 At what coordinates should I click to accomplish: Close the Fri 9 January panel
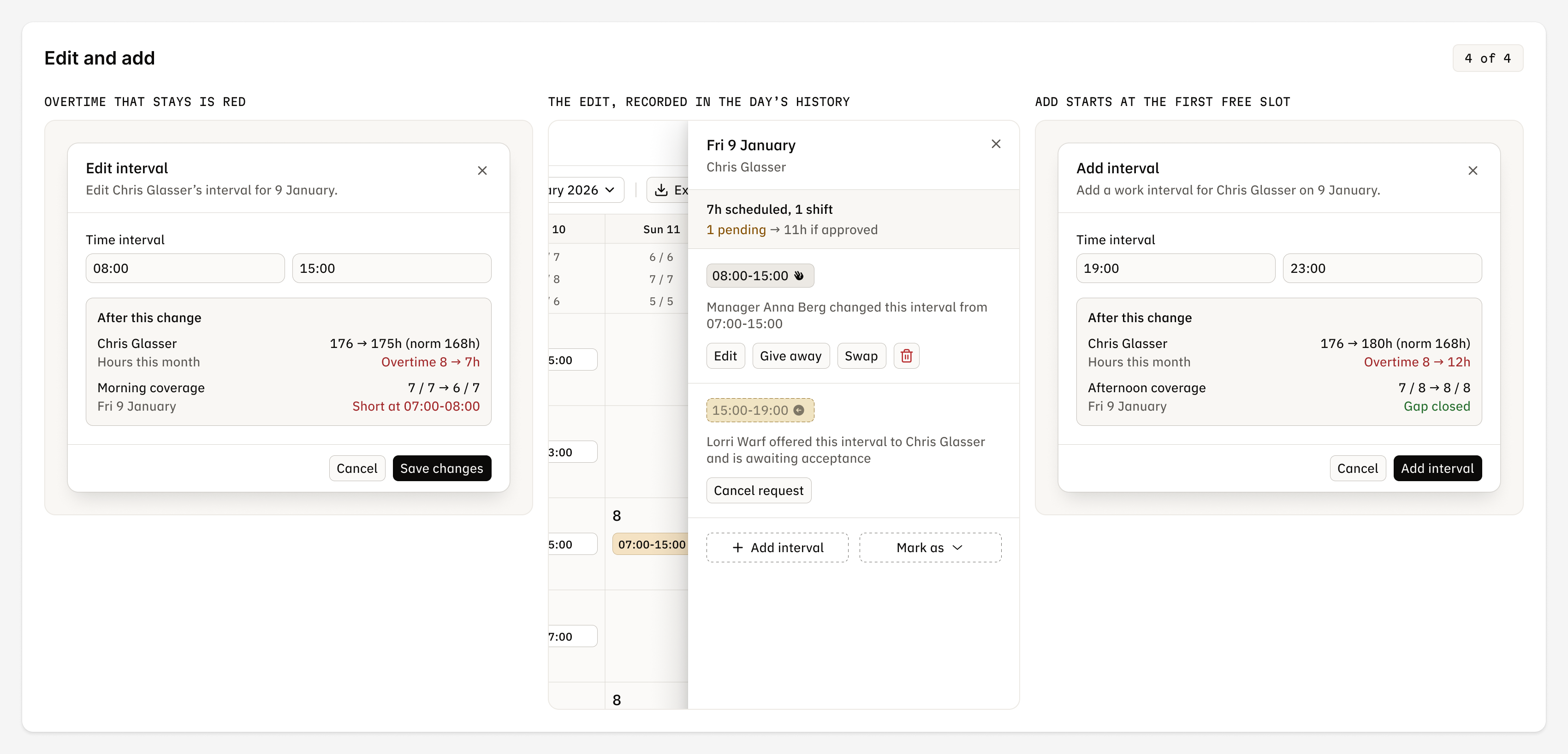click(x=996, y=144)
